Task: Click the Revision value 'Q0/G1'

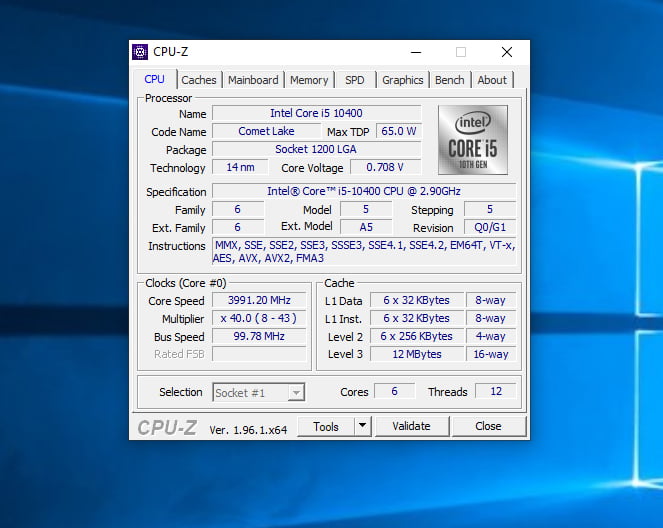Action: pos(490,227)
